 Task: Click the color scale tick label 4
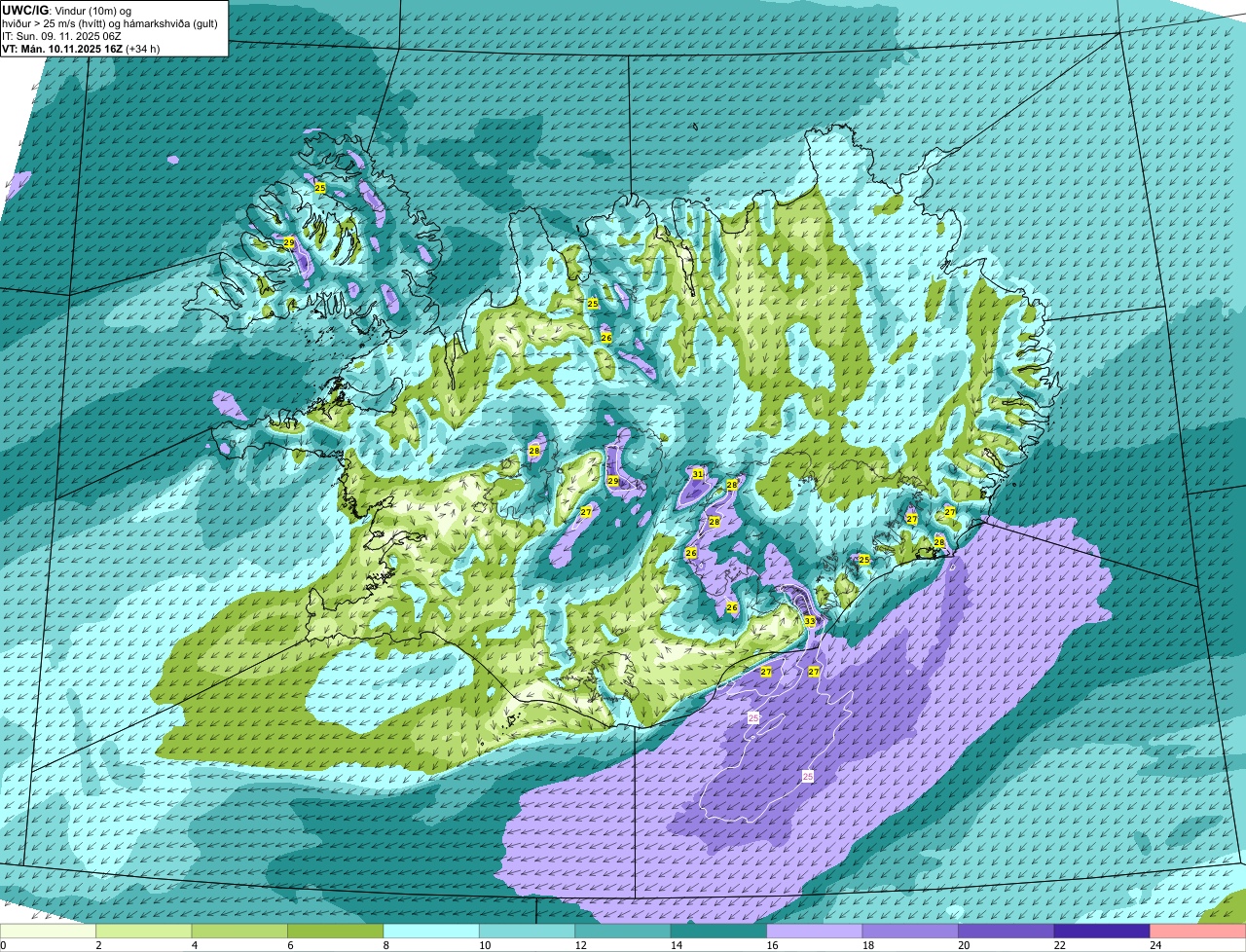(194, 945)
